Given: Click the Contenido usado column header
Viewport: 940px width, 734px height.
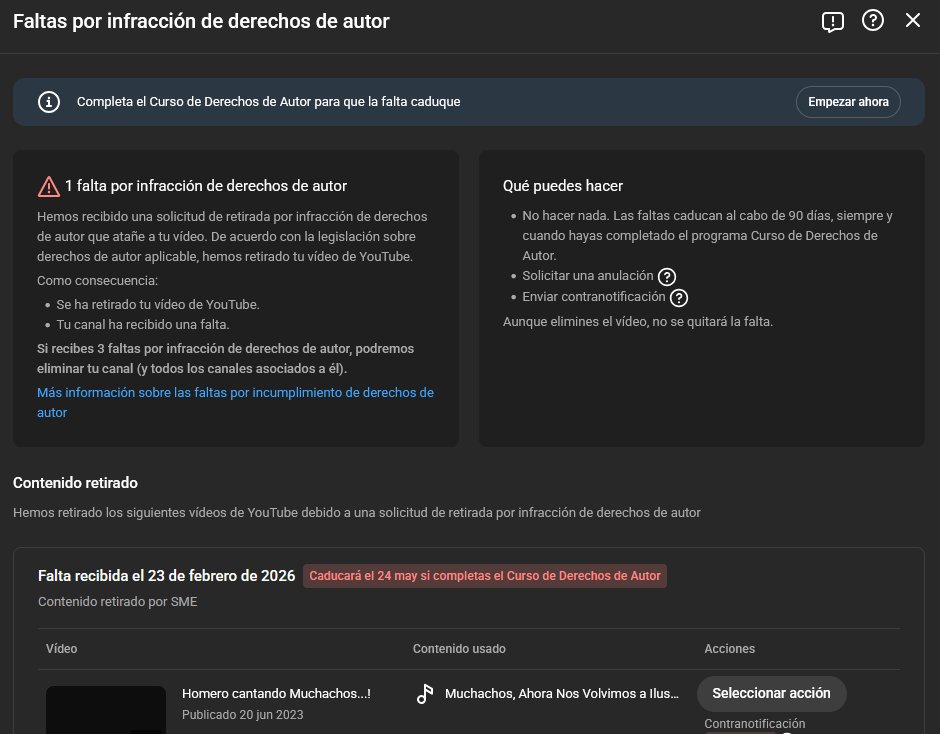Looking at the screenshot, I should 459,648.
